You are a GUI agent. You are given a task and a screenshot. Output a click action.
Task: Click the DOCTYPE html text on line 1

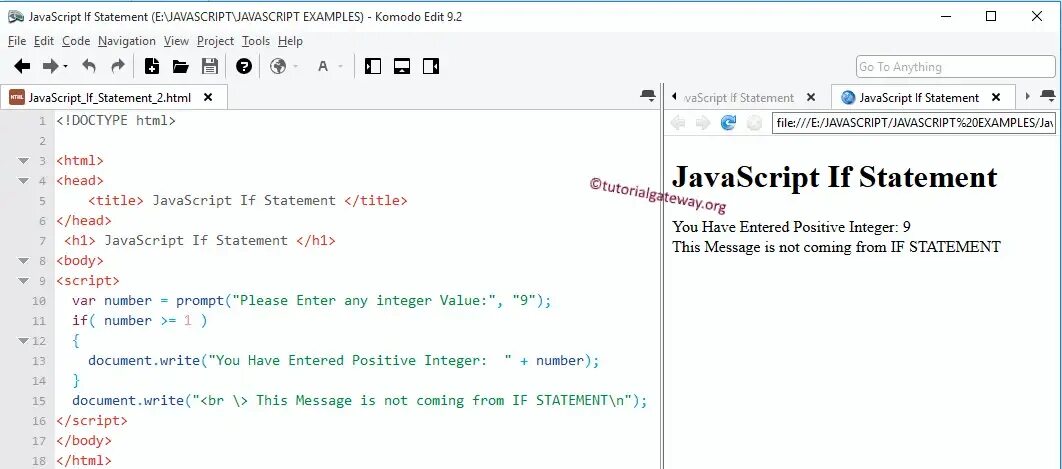pos(116,121)
